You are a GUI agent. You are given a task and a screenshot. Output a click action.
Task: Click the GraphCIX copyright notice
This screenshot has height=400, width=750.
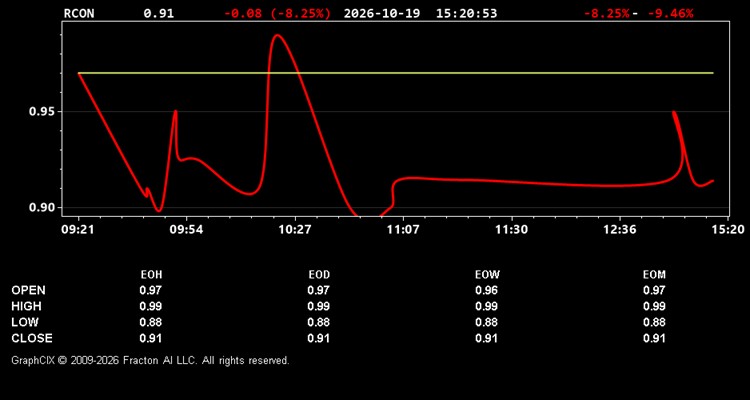click(x=150, y=360)
